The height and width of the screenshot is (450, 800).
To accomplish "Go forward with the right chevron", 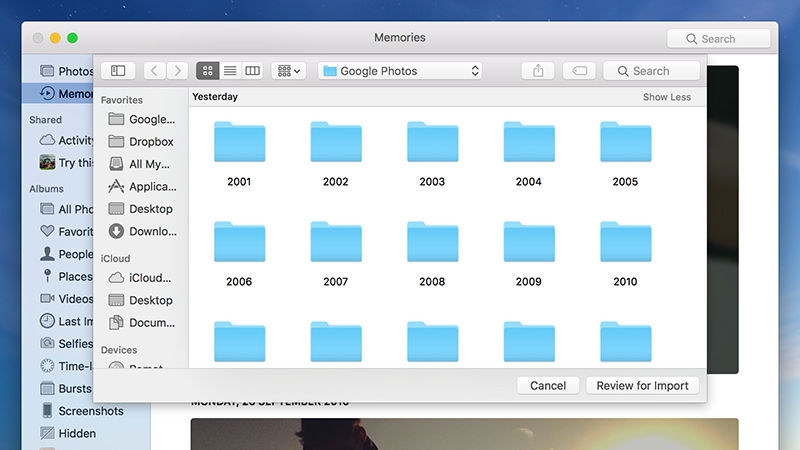I will click(x=177, y=70).
